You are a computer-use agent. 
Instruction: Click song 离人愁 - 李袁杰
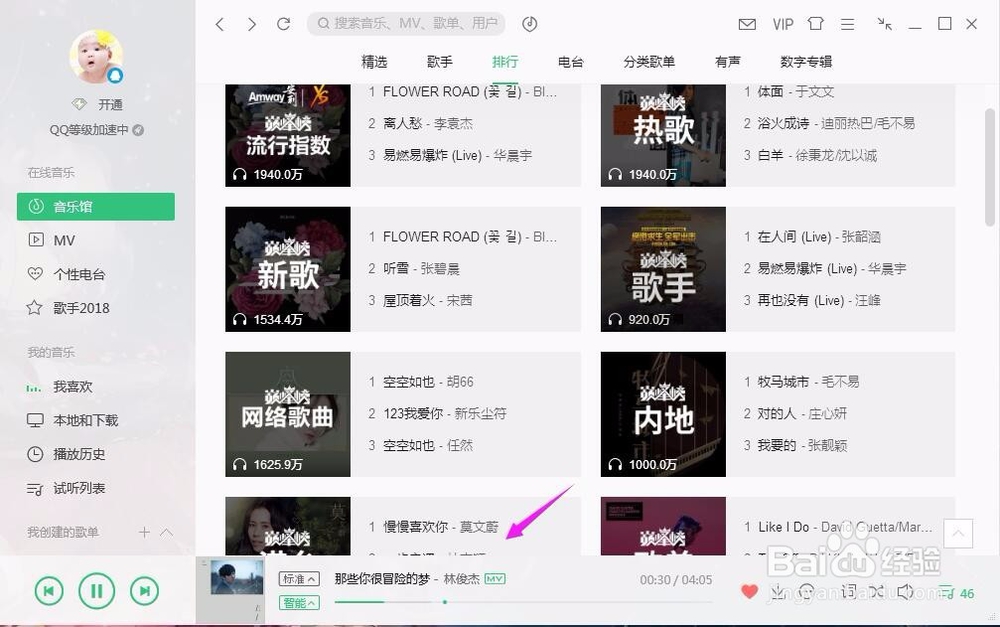[428, 123]
